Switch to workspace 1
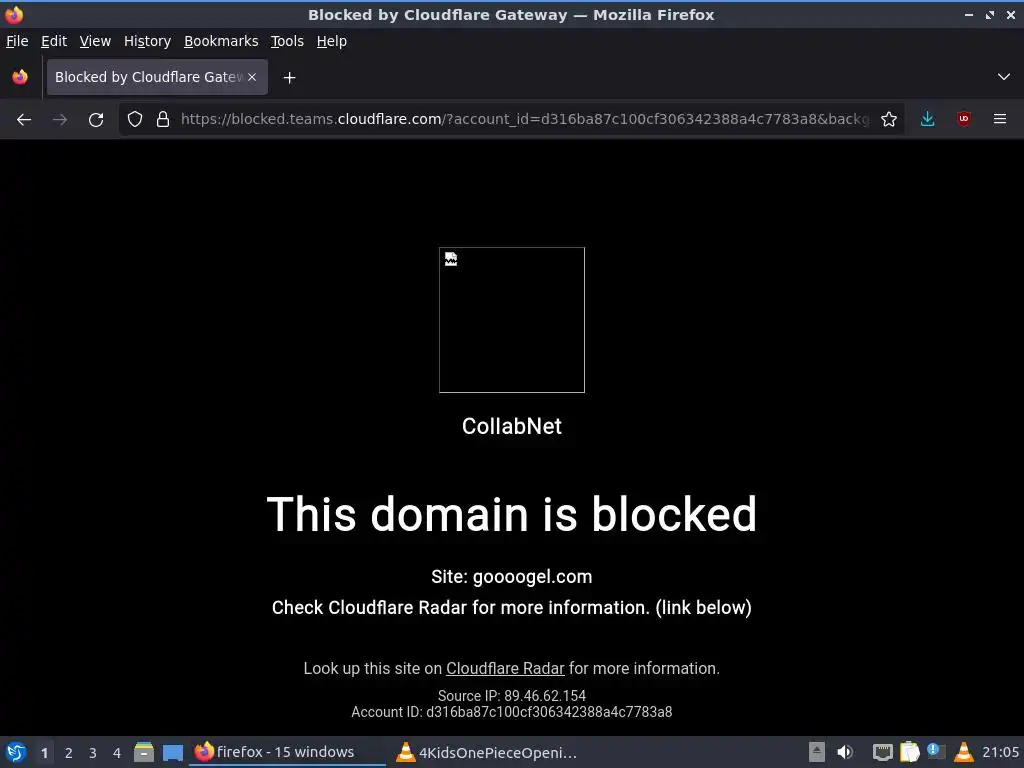 (x=44, y=753)
